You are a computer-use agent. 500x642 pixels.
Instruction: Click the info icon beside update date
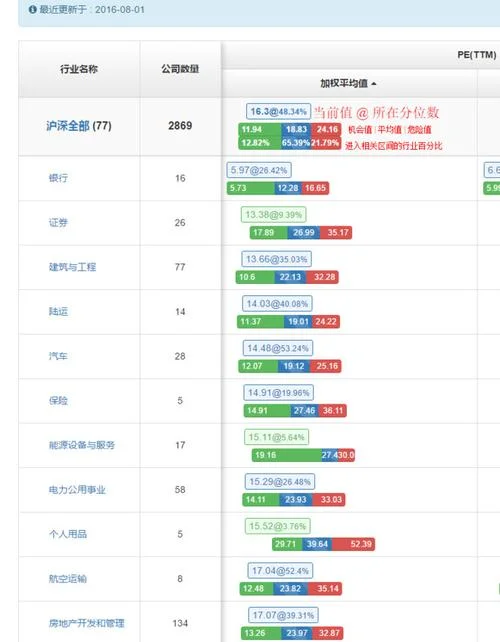33,9
